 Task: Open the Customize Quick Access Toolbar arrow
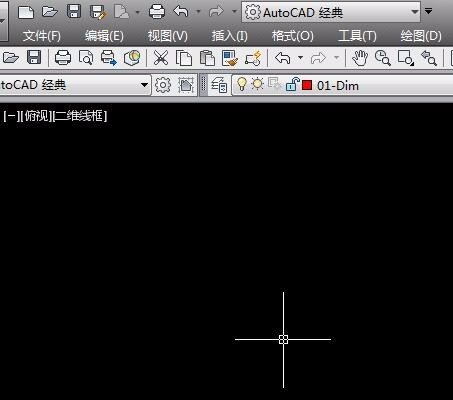point(429,11)
